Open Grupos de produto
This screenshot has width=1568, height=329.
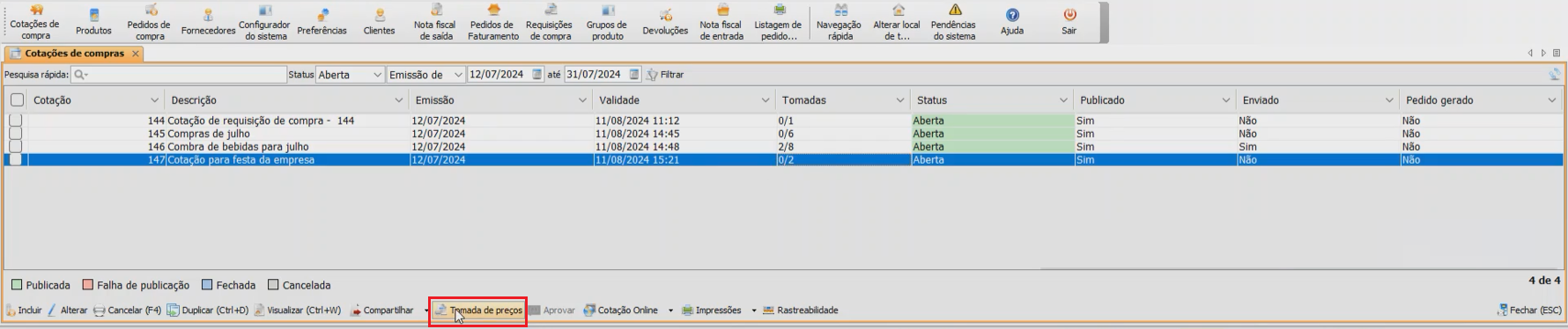point(607,22)
